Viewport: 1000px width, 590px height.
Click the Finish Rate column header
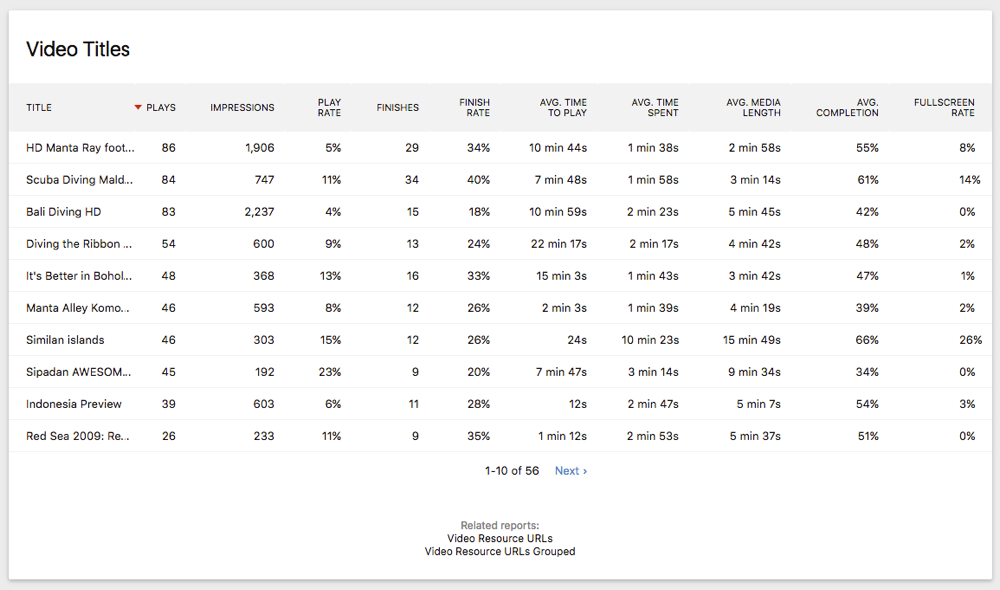474,108
